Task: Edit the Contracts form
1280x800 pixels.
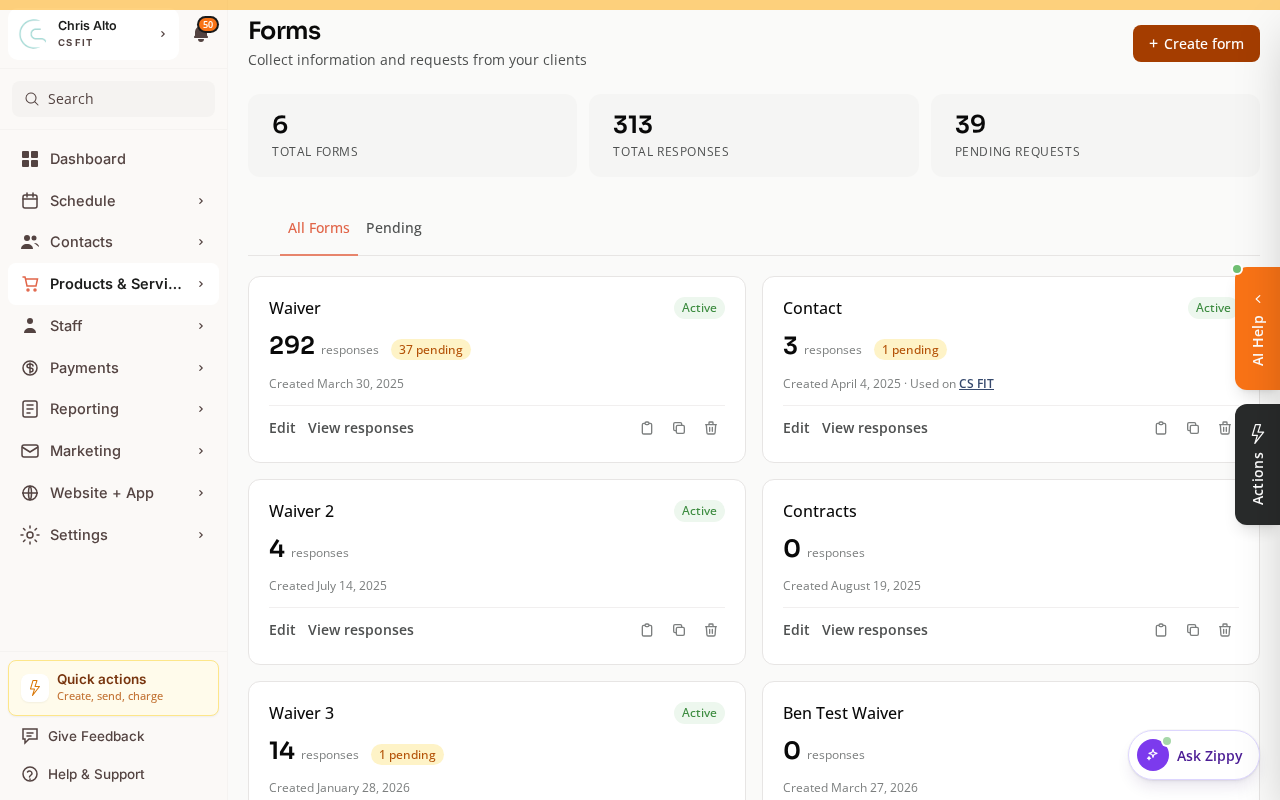Action: 796,630
